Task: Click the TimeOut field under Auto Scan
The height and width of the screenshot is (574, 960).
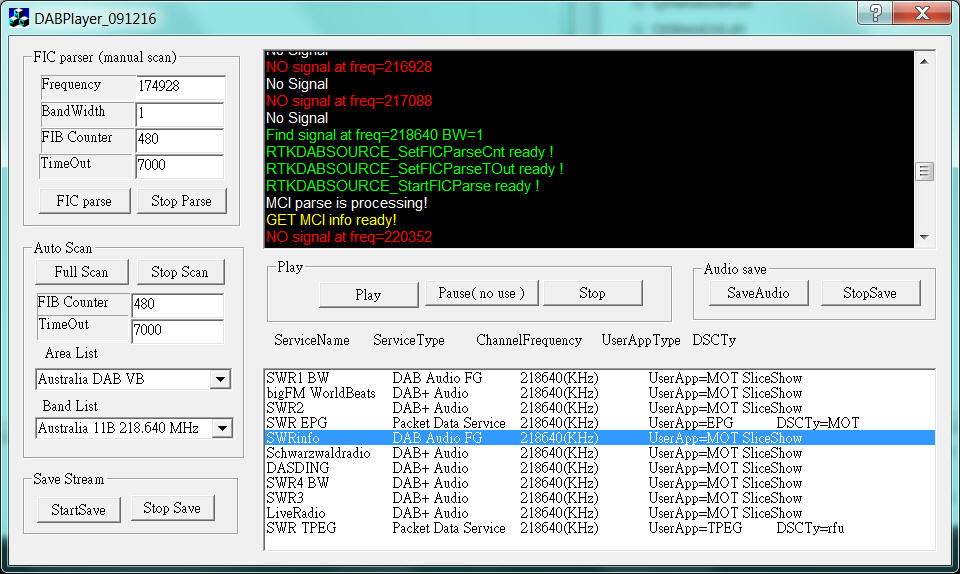Action: (x=177, y=331)
